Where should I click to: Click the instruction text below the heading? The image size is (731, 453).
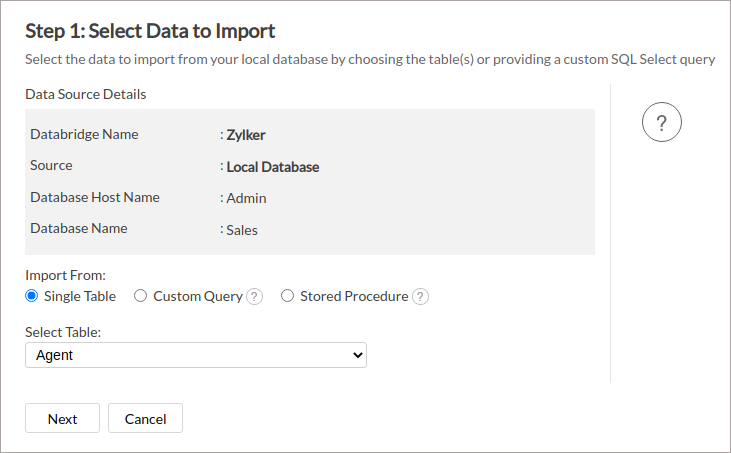pos(370,60)
